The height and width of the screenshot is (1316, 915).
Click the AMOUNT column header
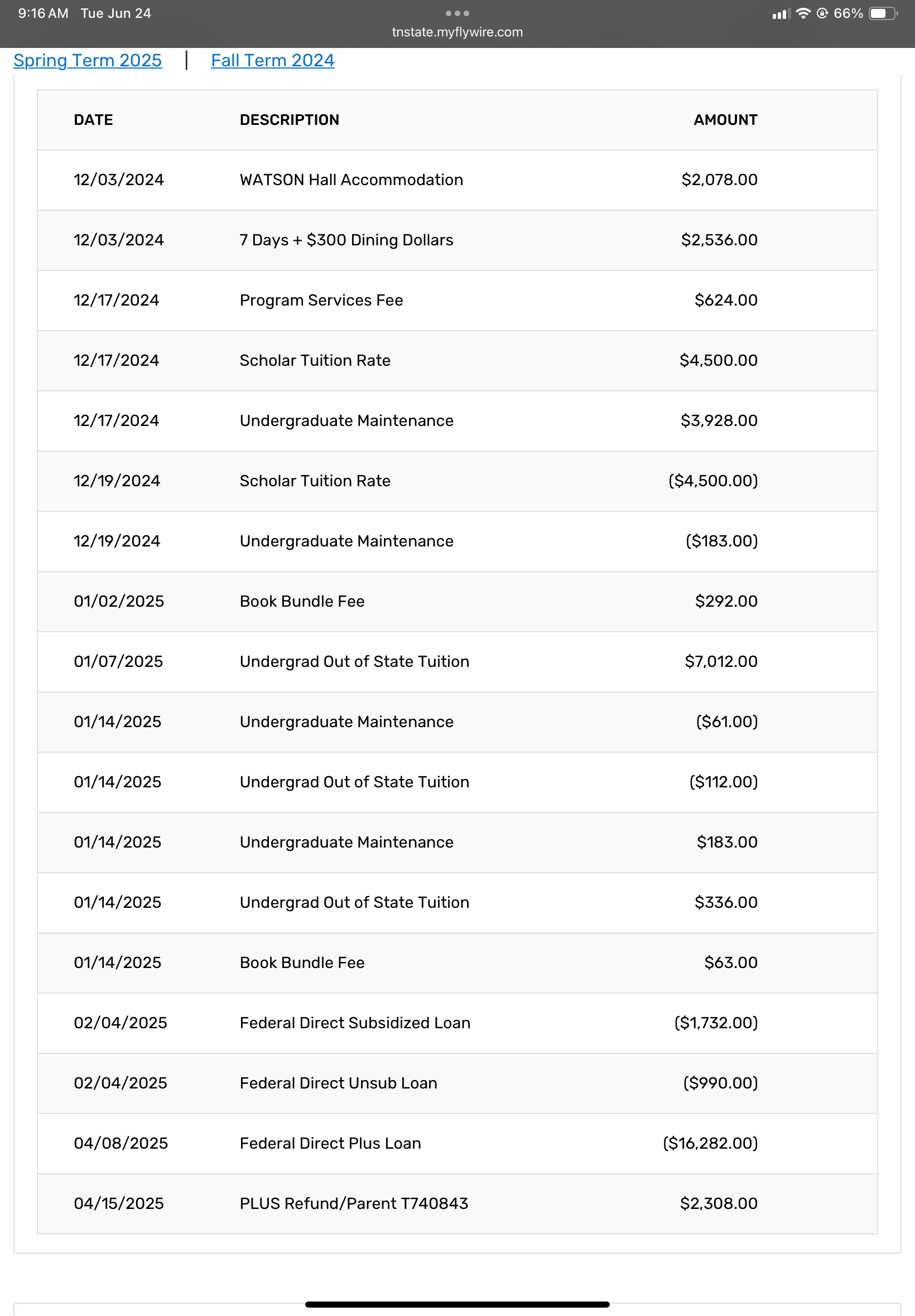tap(725, 120)
